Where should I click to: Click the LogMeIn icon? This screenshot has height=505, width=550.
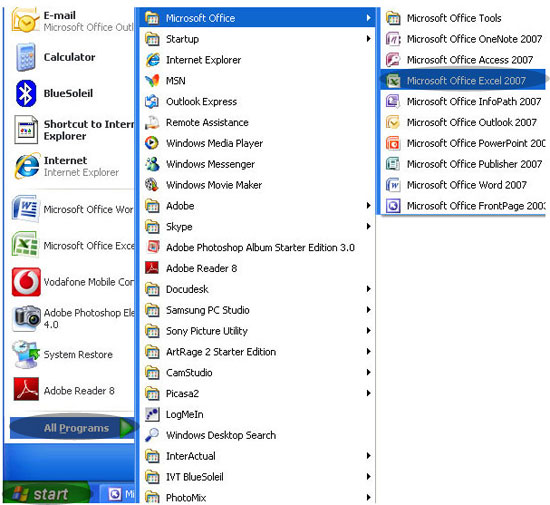pos(153,414)
